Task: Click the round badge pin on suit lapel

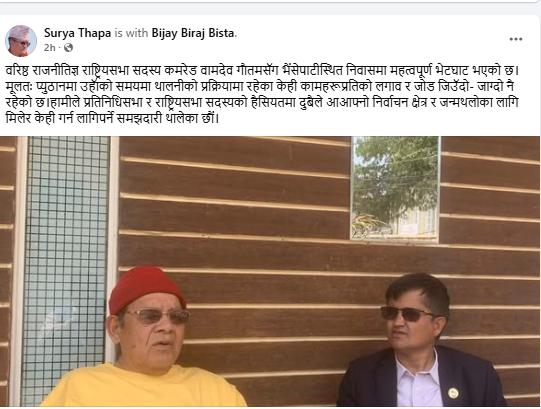Action: coord(453,393)
